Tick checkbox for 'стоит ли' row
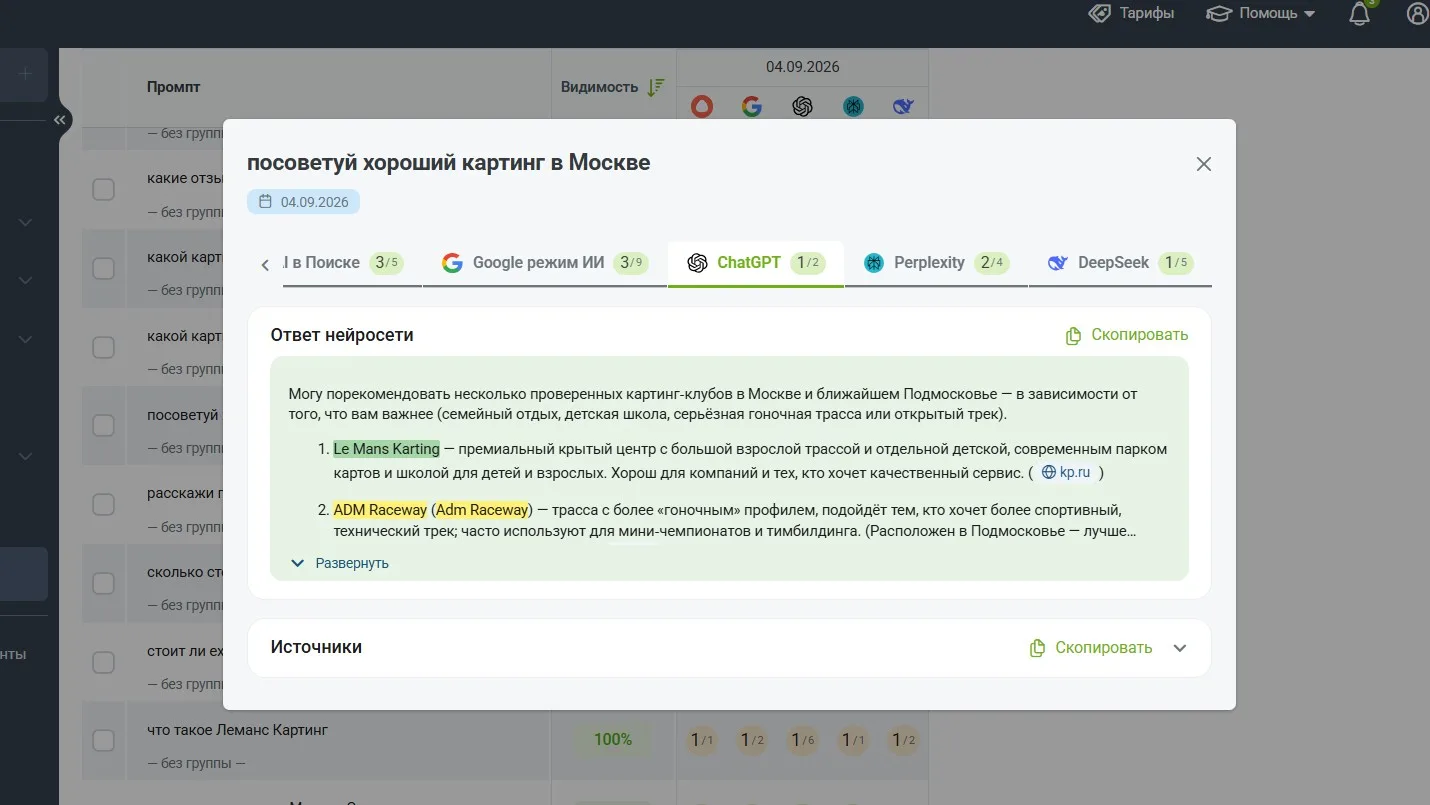1430x805 pixels. pyautogui.click(x=104, y=662)
